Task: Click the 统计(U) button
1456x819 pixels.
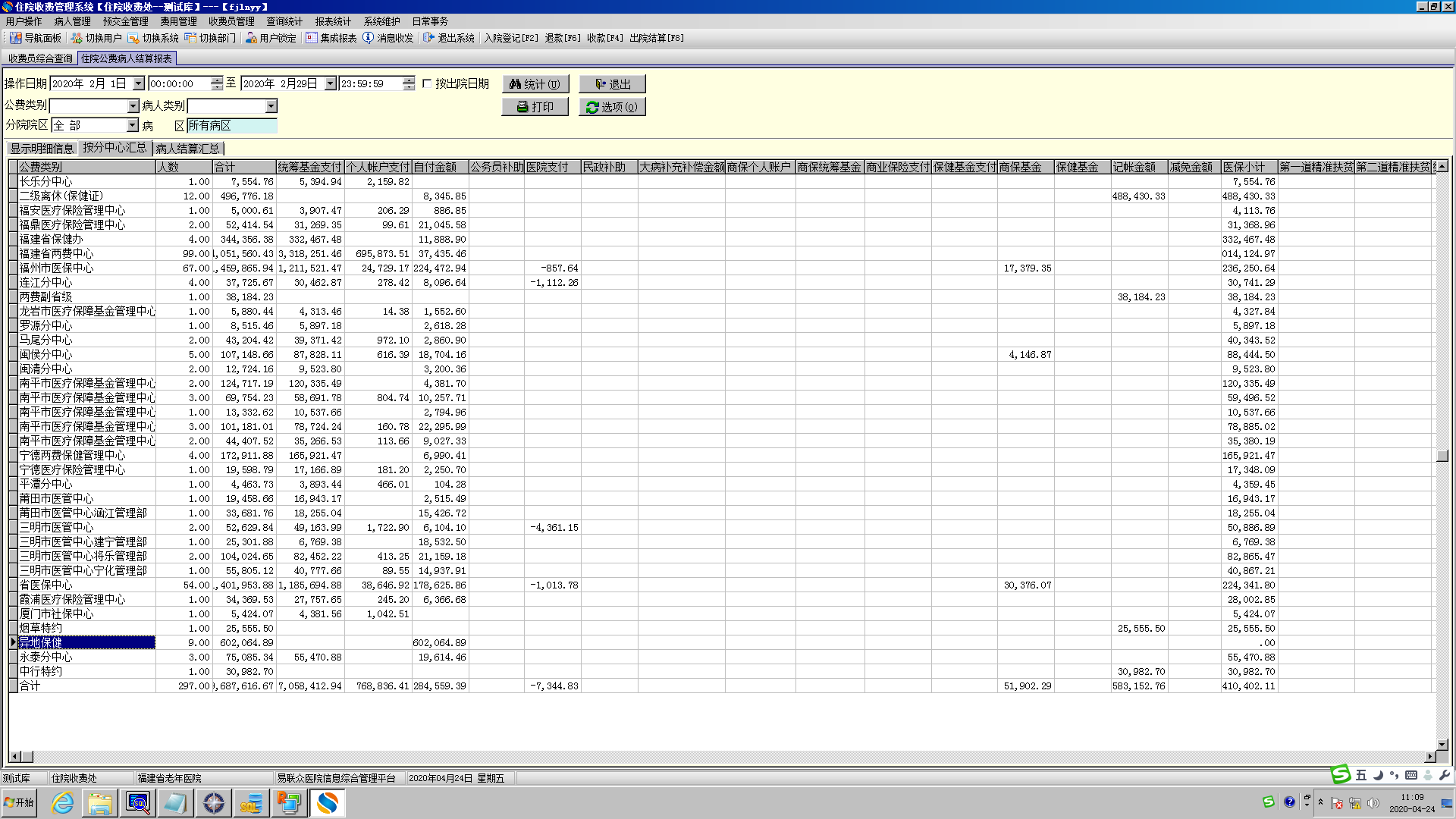Action: (535, 84)
